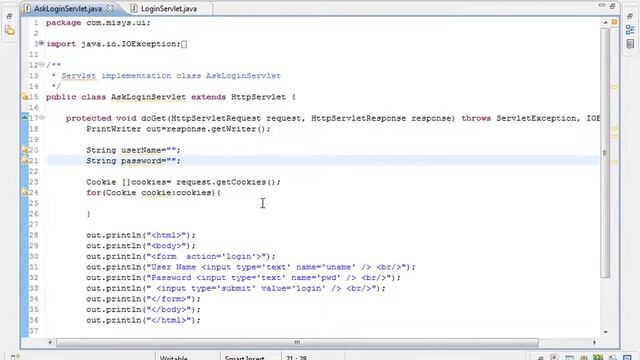Viewport: 640px width, 360px height.
Task: Click the 'protected void doGet' method signature
Action: pyautogui.click(x=116, y=118)
